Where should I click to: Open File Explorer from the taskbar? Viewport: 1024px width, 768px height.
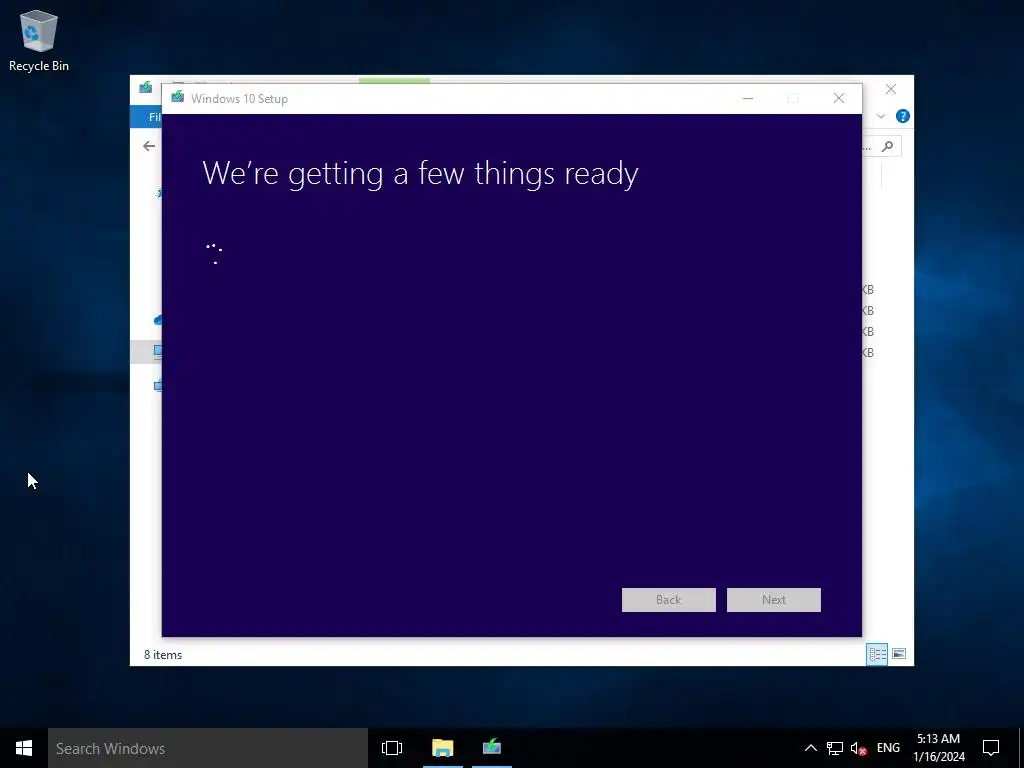tap(442, 748)
